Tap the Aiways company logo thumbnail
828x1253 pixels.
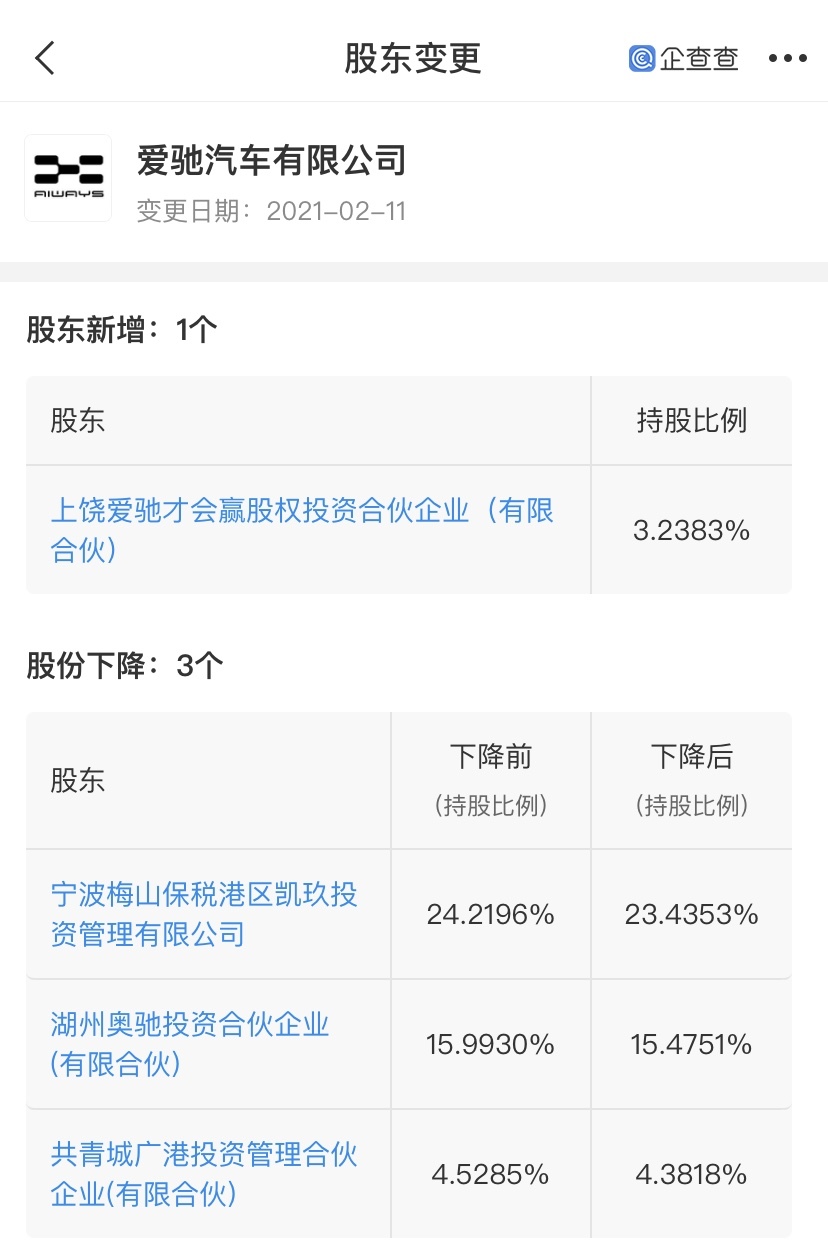pos(68,178)
